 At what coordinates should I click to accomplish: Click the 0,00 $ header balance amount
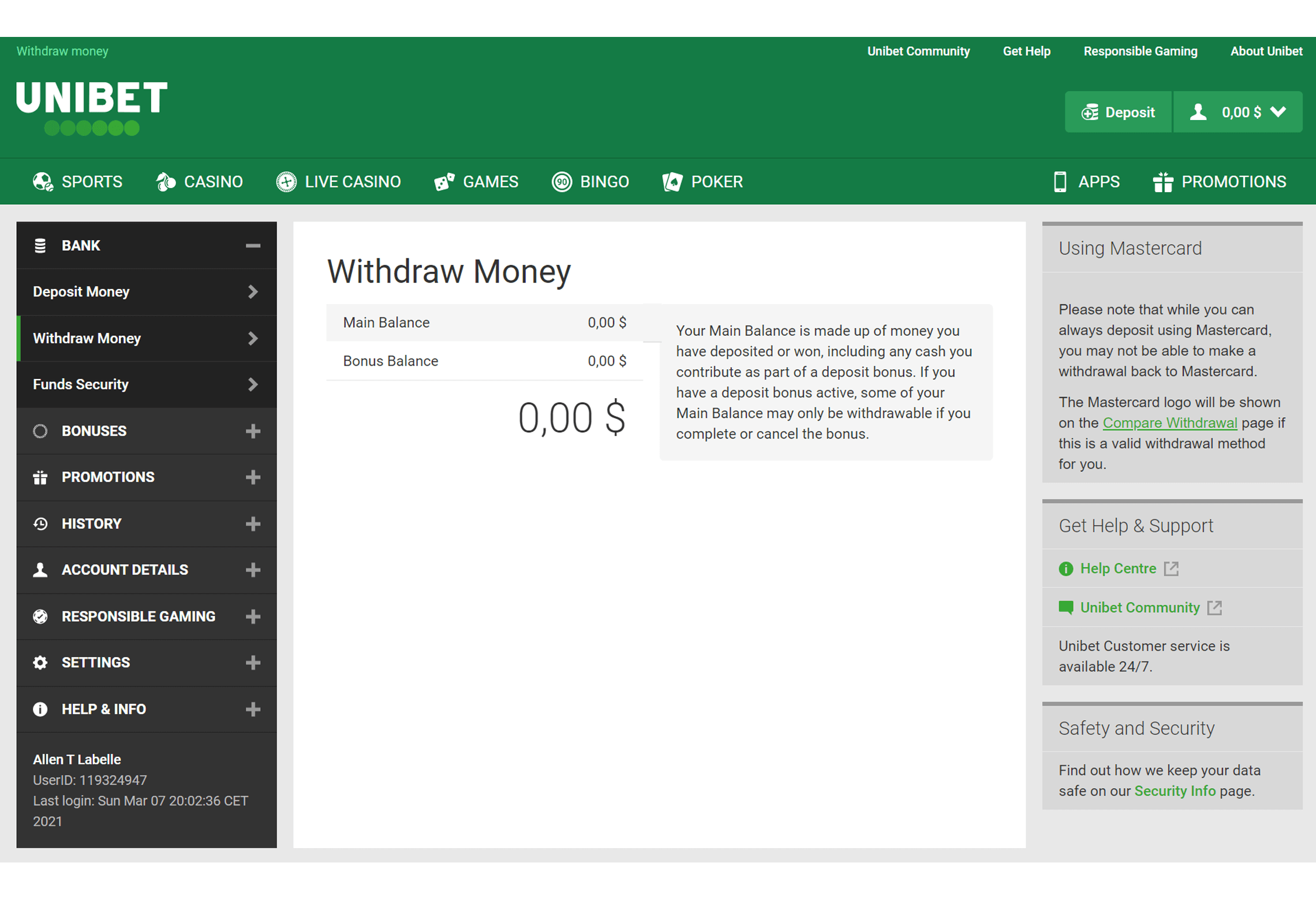coord(1241,112)
